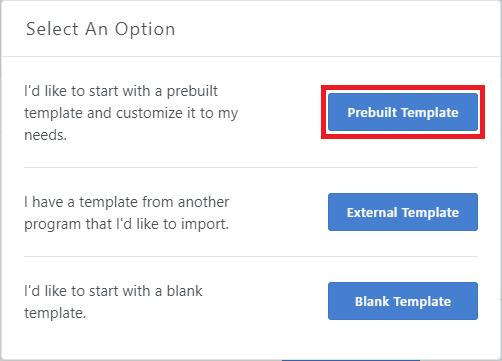Image resolution: width=502 pixels, height=361 pixels.
Task: Click the blue bar at dialog bottom edge
Action: (x=351, y=360)
